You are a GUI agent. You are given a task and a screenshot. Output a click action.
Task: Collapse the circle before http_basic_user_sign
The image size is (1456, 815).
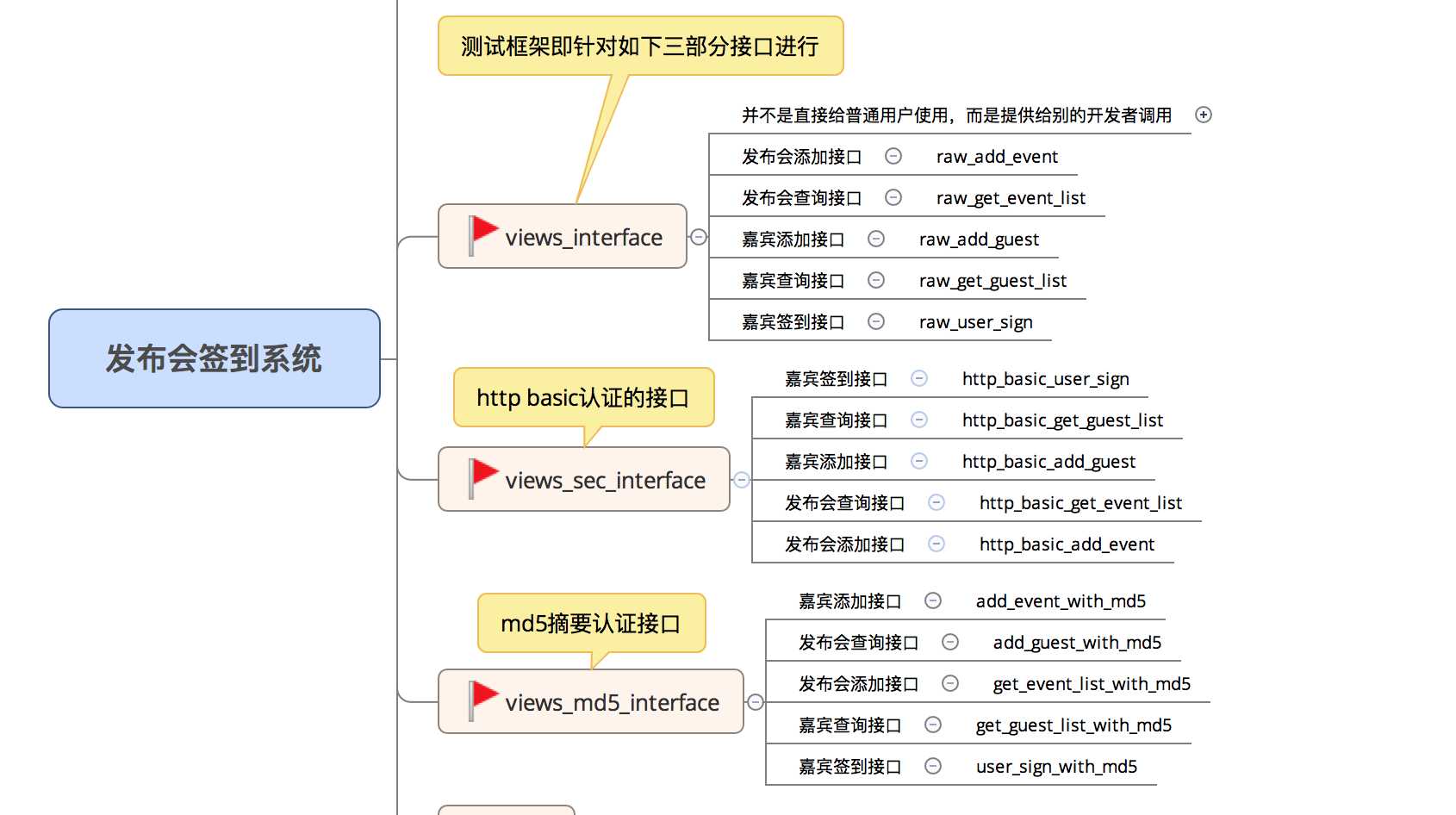click(x=919, y=378)
